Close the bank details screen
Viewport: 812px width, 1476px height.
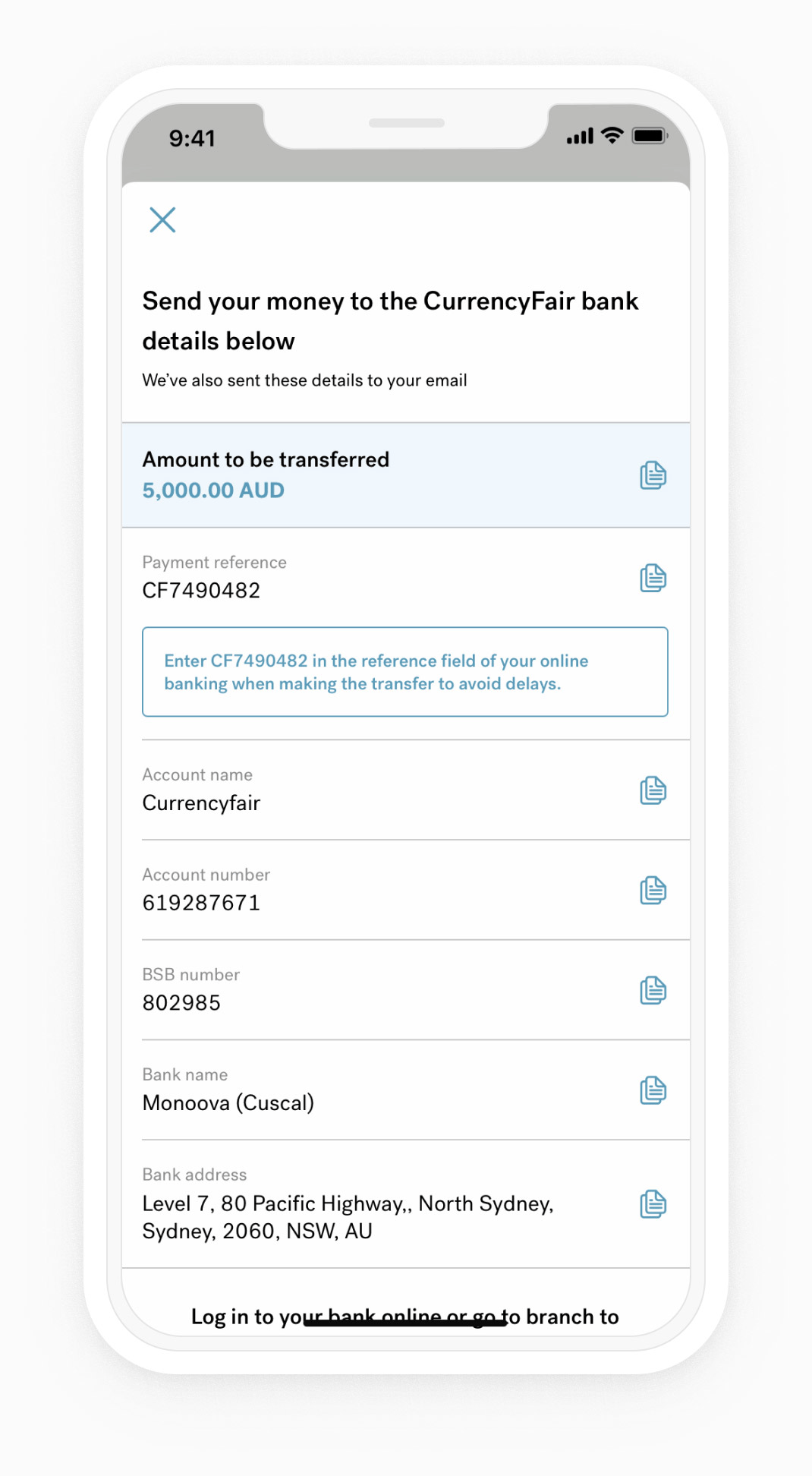pyautogui.click(x=163, y=220)
